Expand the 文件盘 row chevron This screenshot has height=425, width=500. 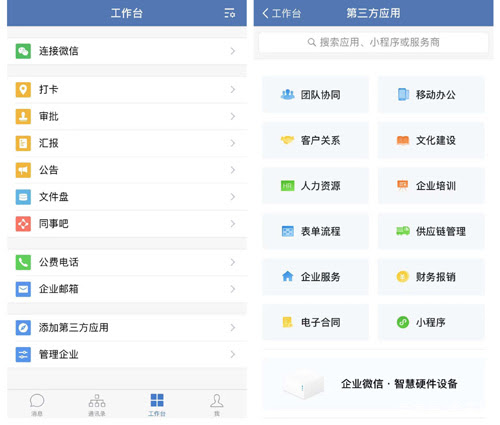(x=233, y=197)
